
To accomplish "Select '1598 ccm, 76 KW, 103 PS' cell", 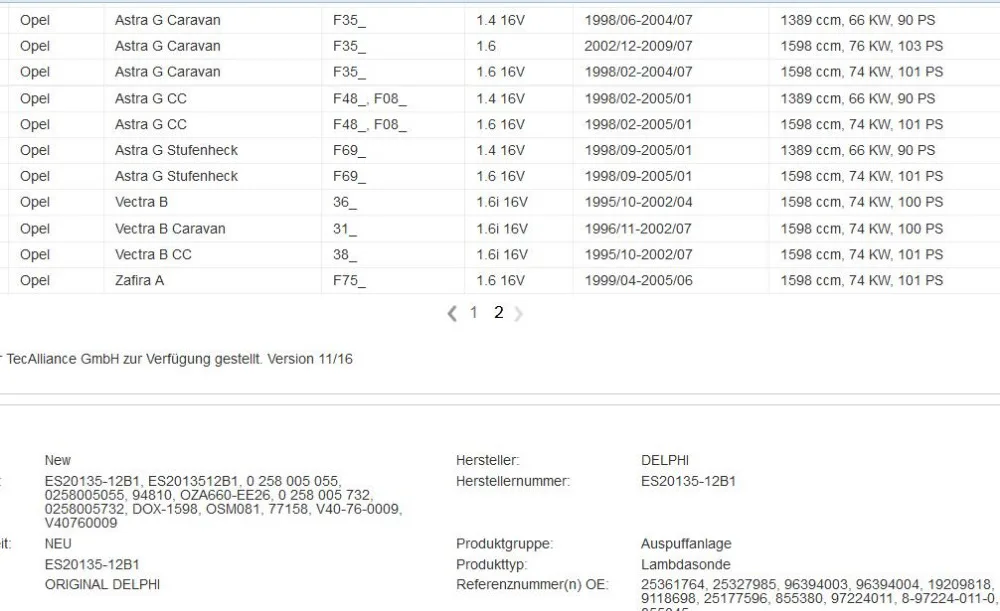I will point(862,47).
